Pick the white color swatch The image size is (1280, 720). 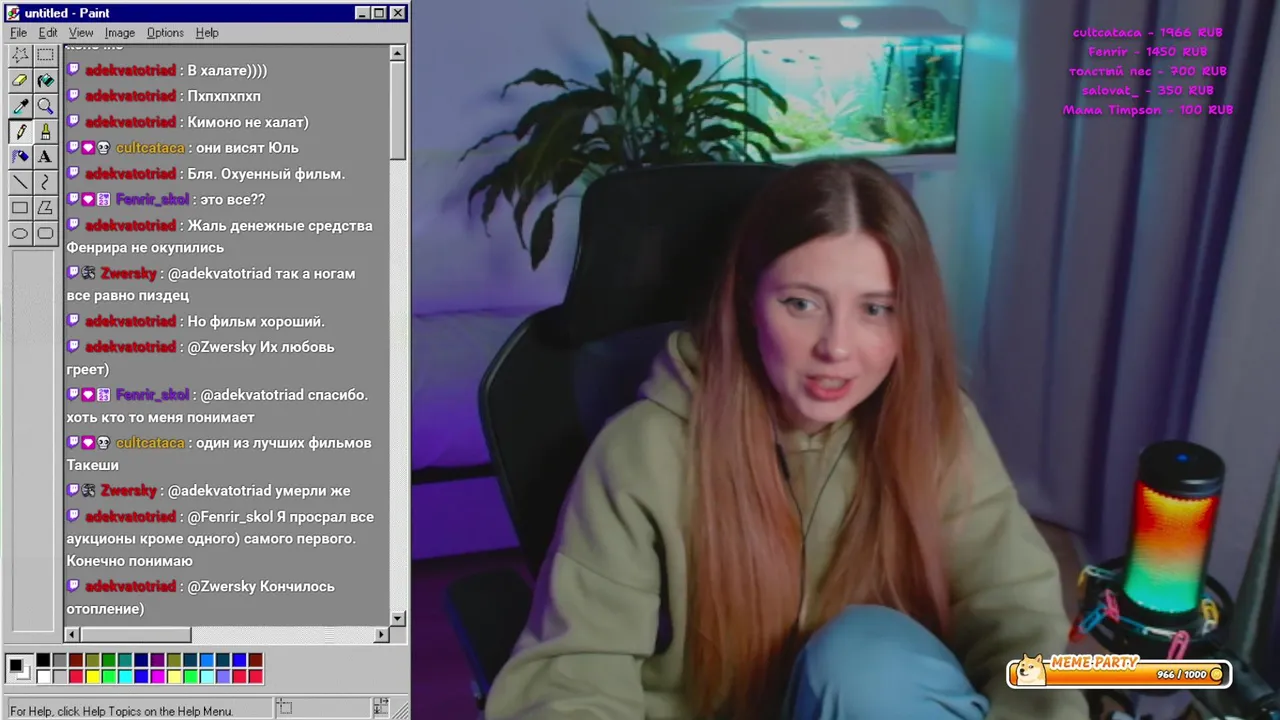point(43,676)
